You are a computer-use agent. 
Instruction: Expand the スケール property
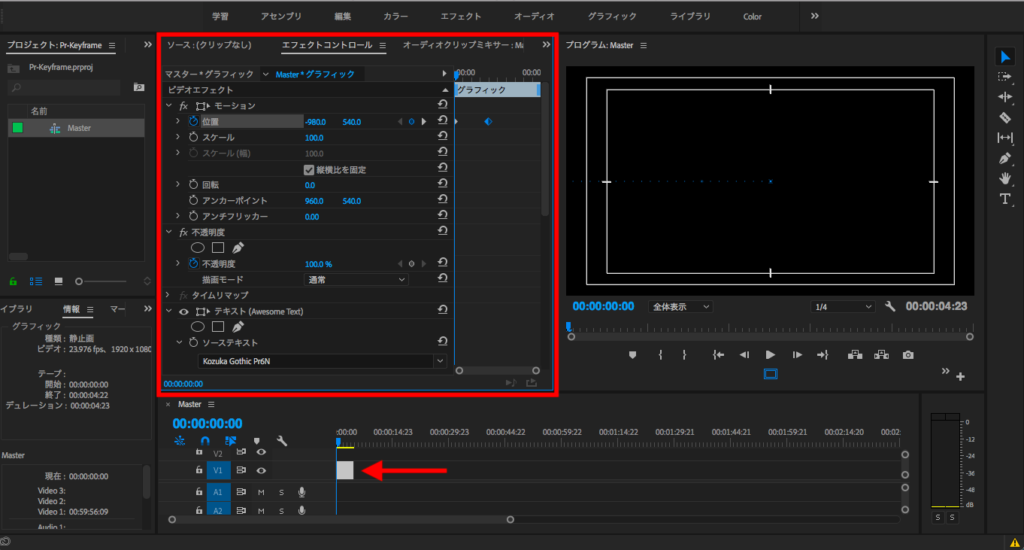(x=178, y=137)
